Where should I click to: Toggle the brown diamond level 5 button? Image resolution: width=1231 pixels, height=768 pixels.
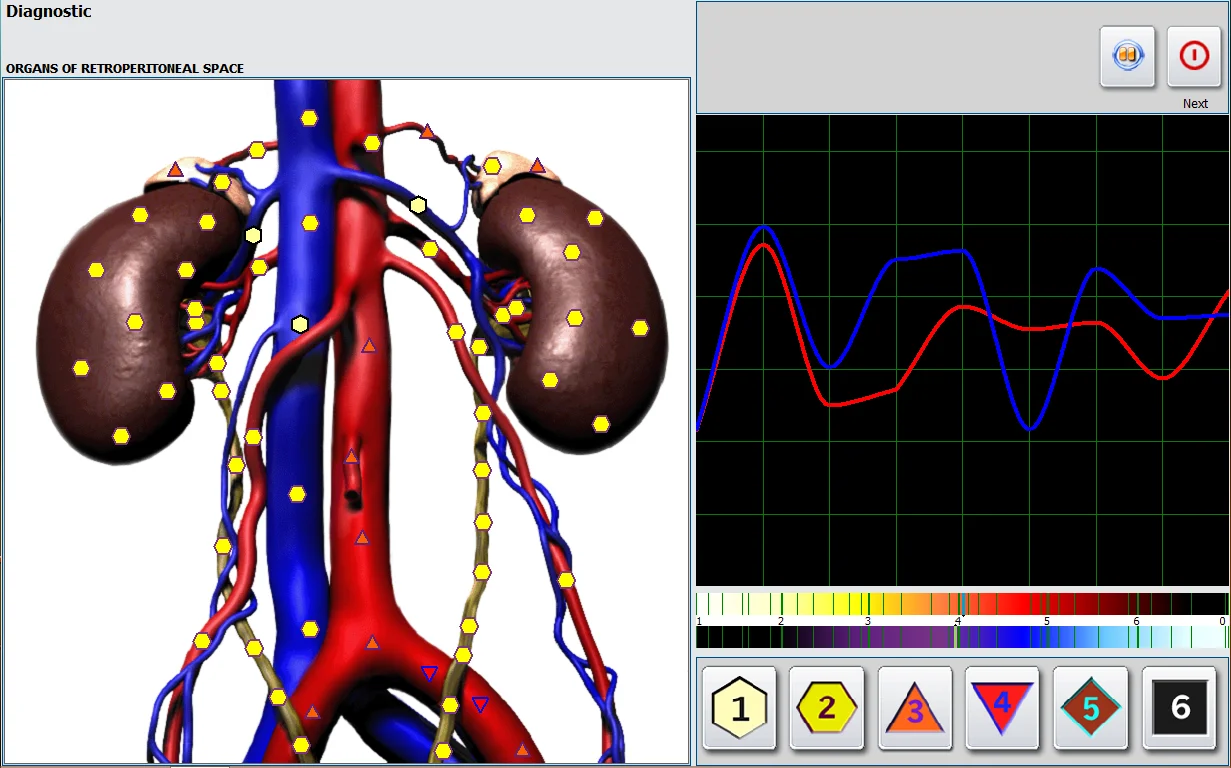(x=1091, y=708)
